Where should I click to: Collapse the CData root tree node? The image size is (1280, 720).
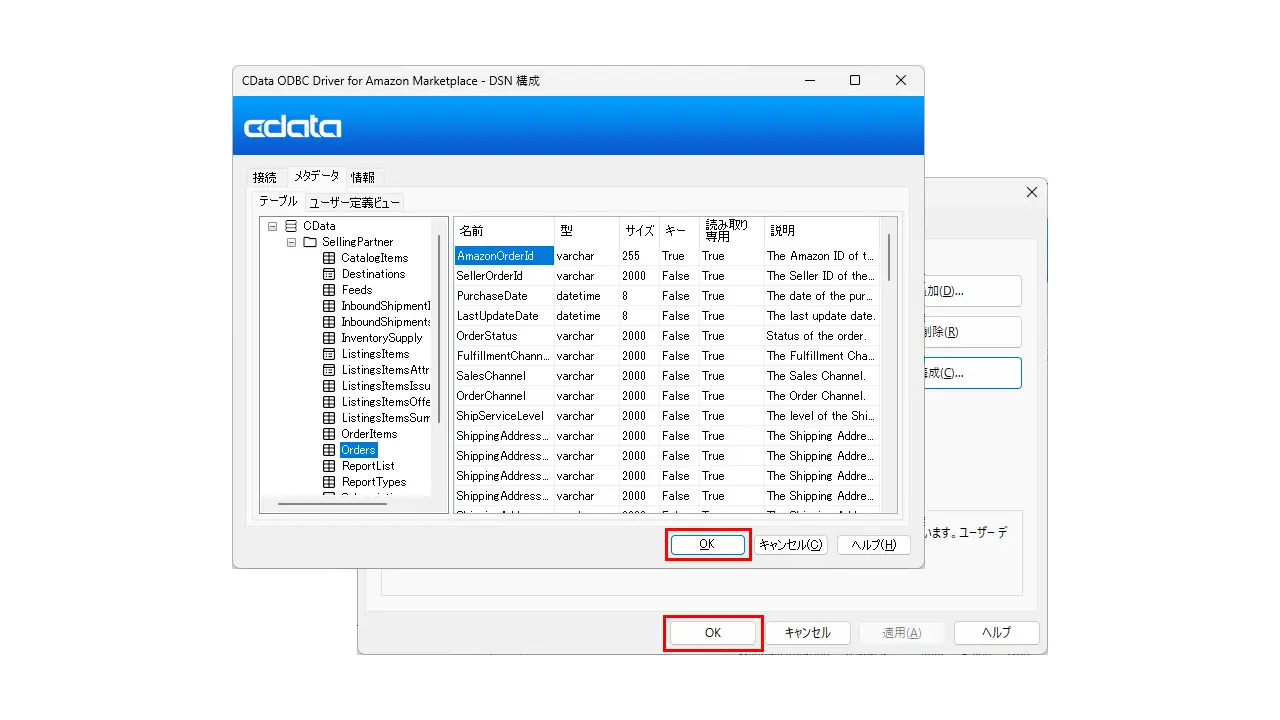click(x=273, y=226)
